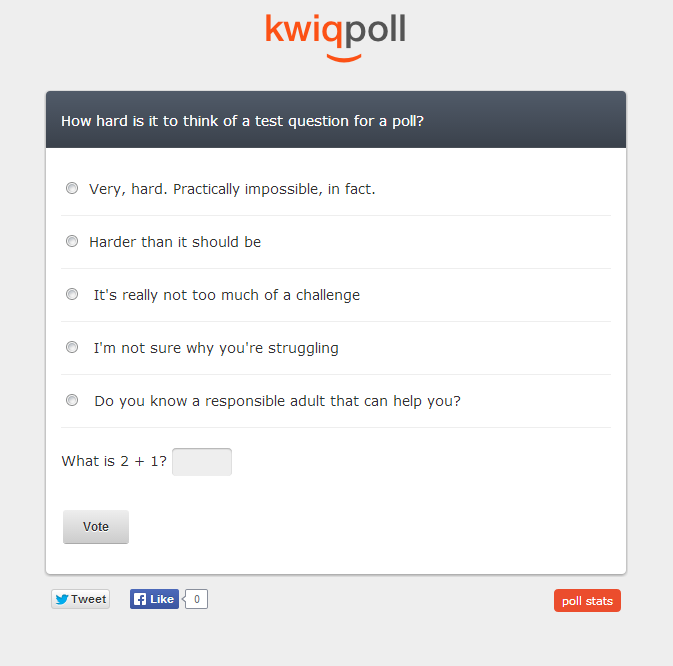Click the 'I'm not sure why you're struggling' text
This screenshot has width=673, height=666.
tap(216, 348)
